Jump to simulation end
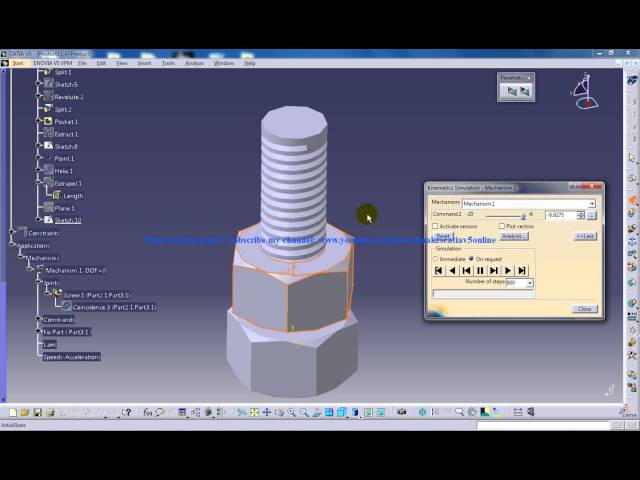This screenshot has width=640, height=480. [x=522, y=271]
